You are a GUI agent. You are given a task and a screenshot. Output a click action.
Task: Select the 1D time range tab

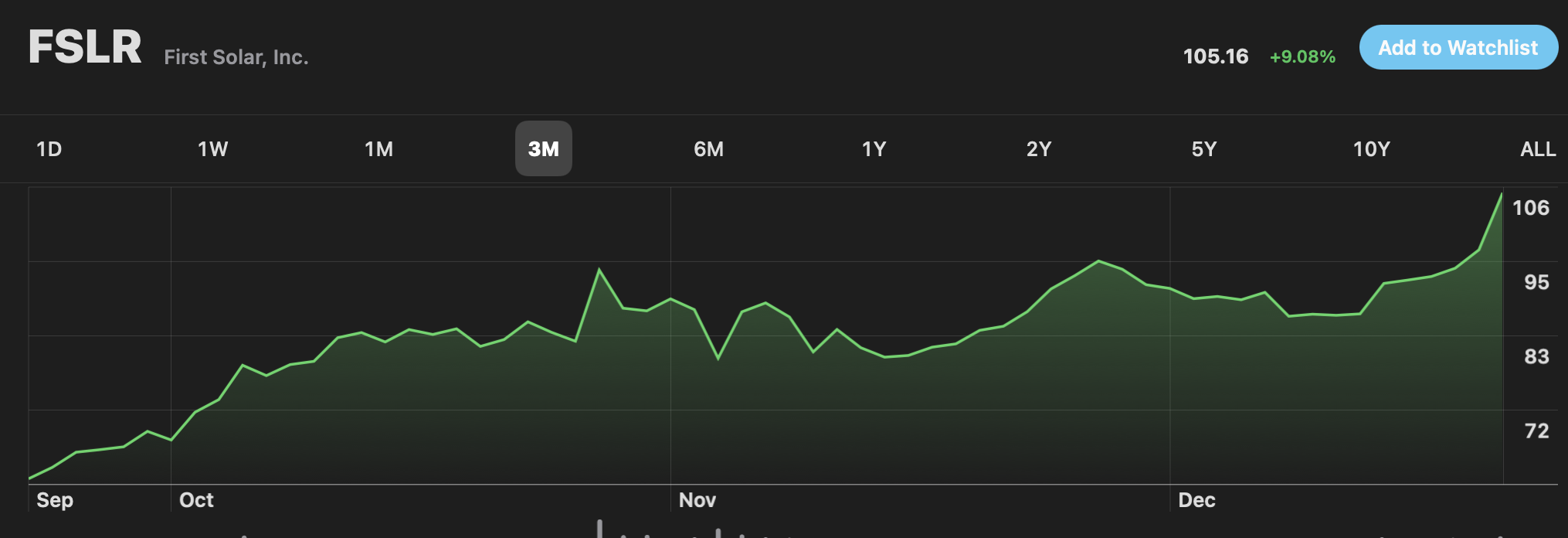click(x=49, y=149)
